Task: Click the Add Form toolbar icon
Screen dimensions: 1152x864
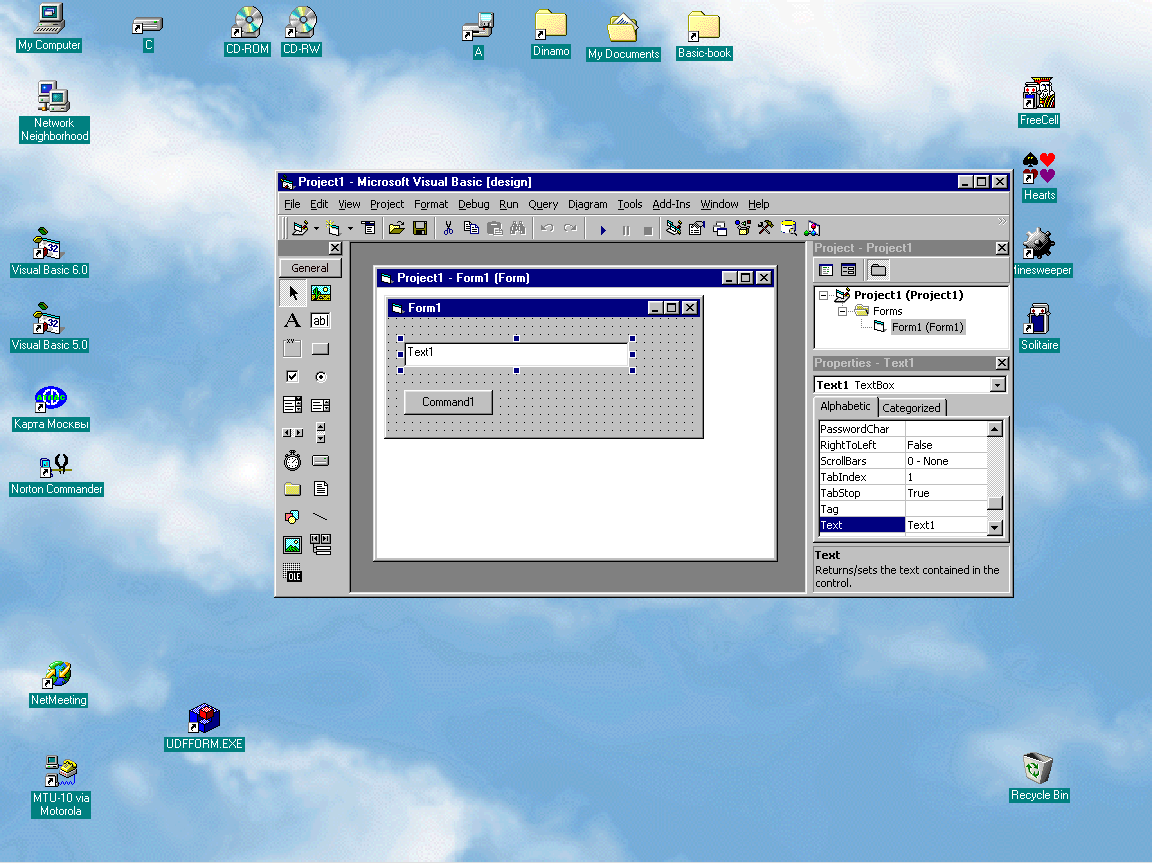Action: (x=334, y=228)
